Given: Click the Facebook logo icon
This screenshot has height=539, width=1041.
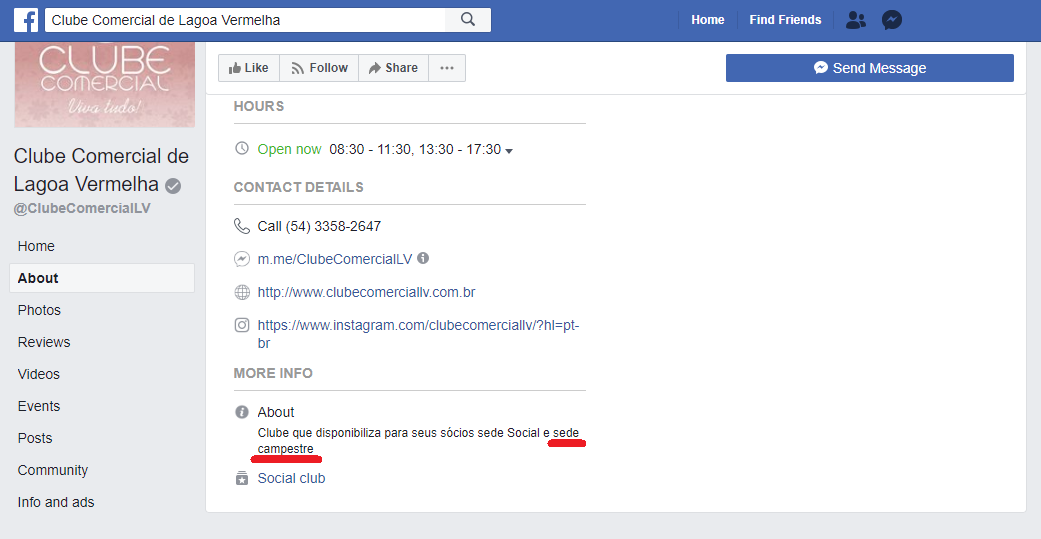Looking at the screenshot, I should (26, 20).
